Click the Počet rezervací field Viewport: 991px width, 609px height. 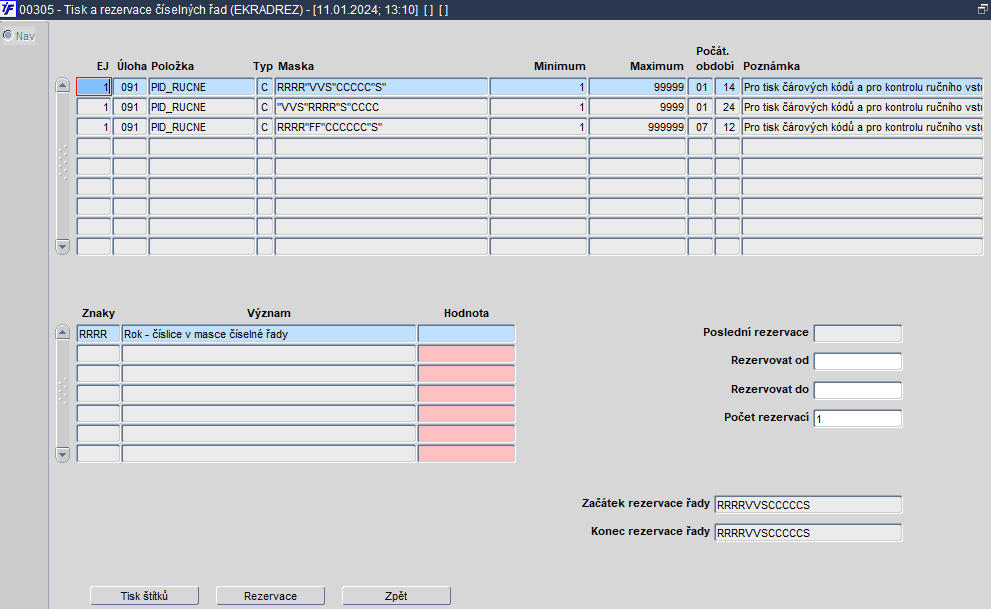pos(858,418)
